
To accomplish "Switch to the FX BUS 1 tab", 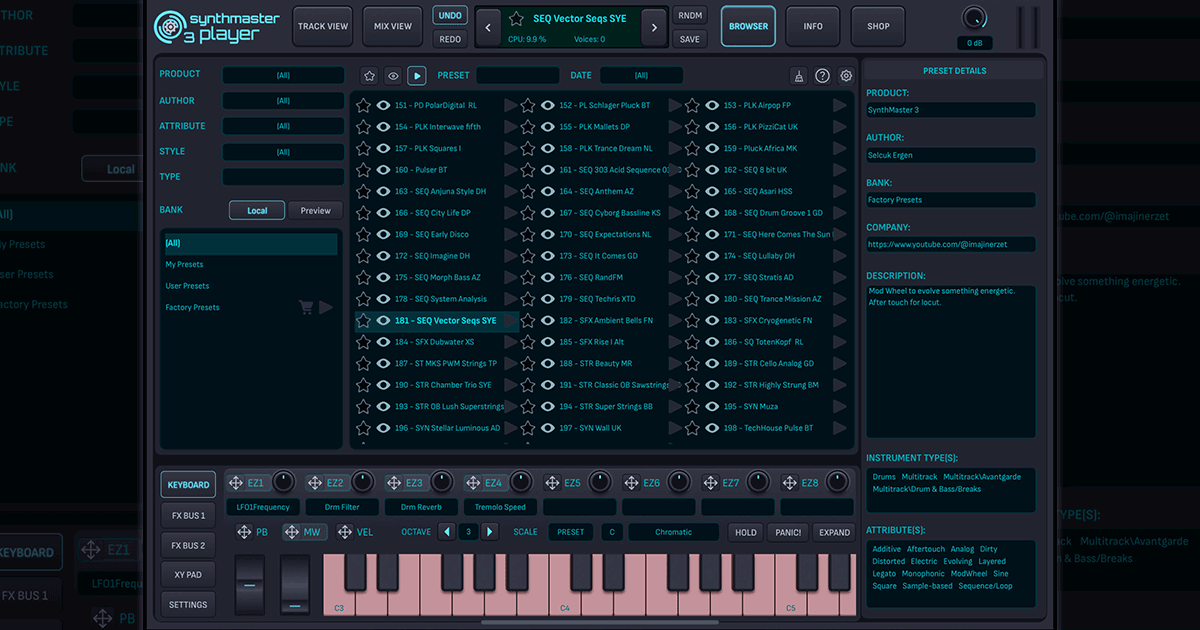I will tap(188, 516).
